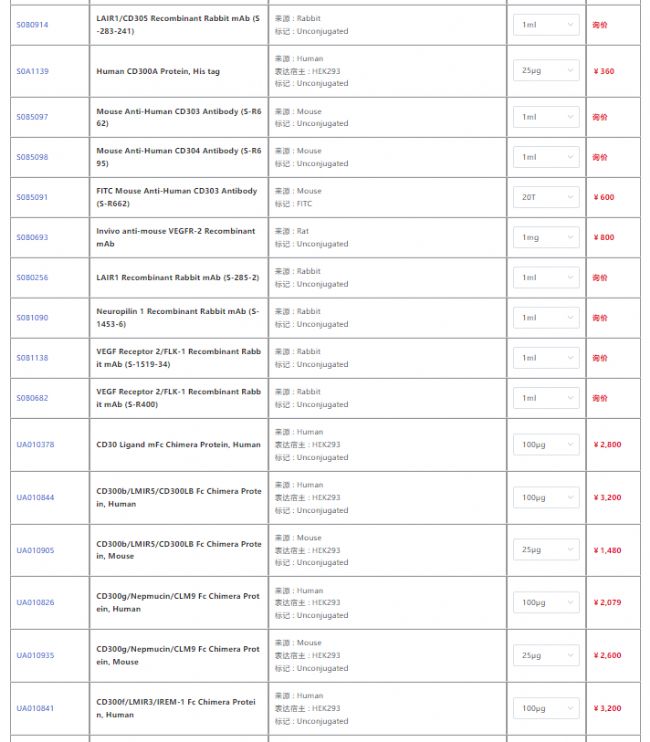Click 询价 inquiry link for S085098

[600, 157]
